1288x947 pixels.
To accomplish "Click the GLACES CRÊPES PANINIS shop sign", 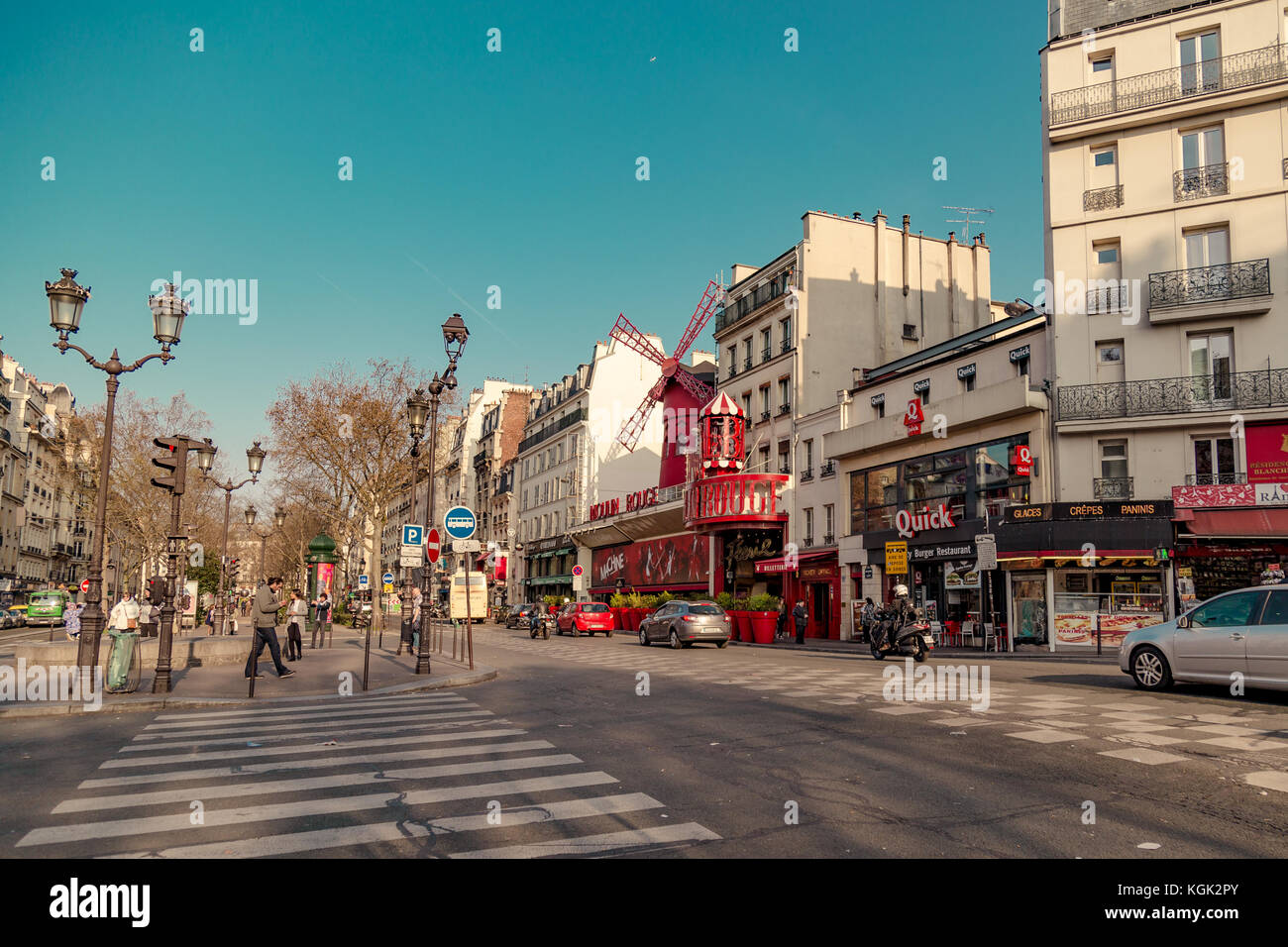I will click(x=1087, y=511).
